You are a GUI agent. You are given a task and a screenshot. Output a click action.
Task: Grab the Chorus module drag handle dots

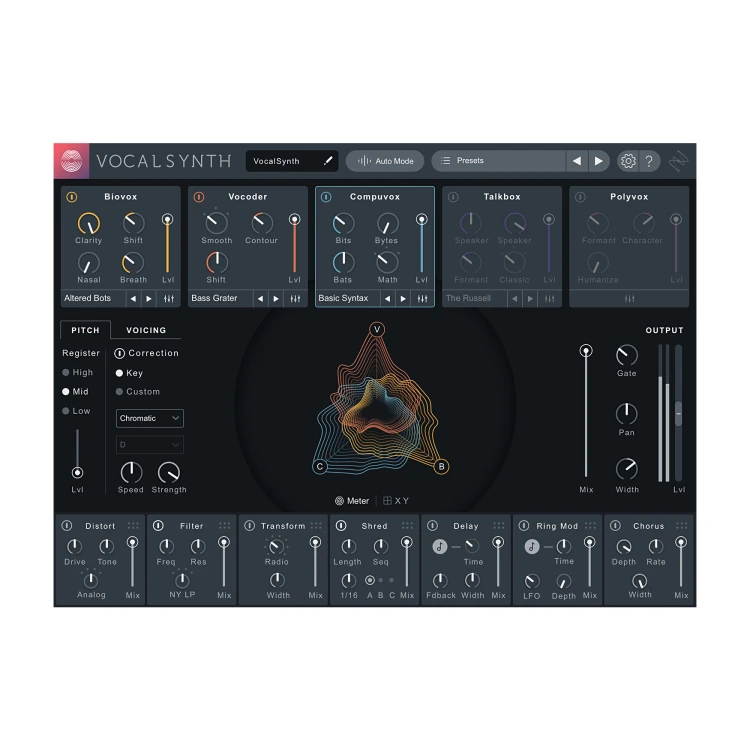click(x=682, y=526)
